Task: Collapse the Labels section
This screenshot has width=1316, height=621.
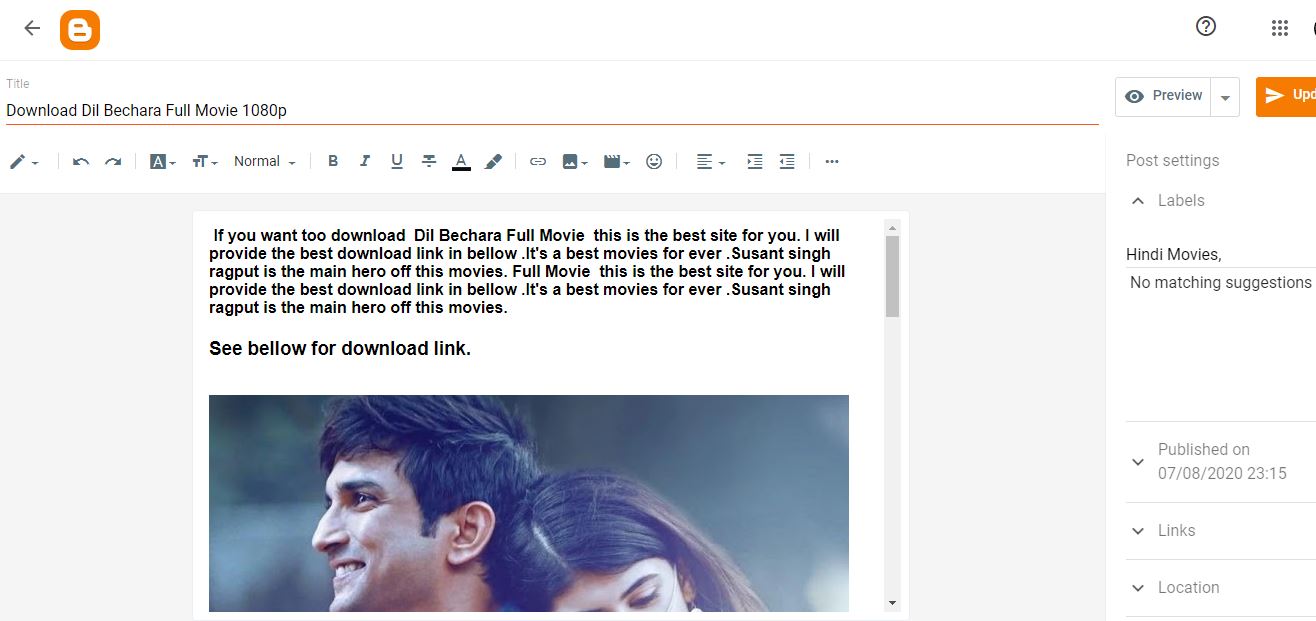Action: [1138, 201]
